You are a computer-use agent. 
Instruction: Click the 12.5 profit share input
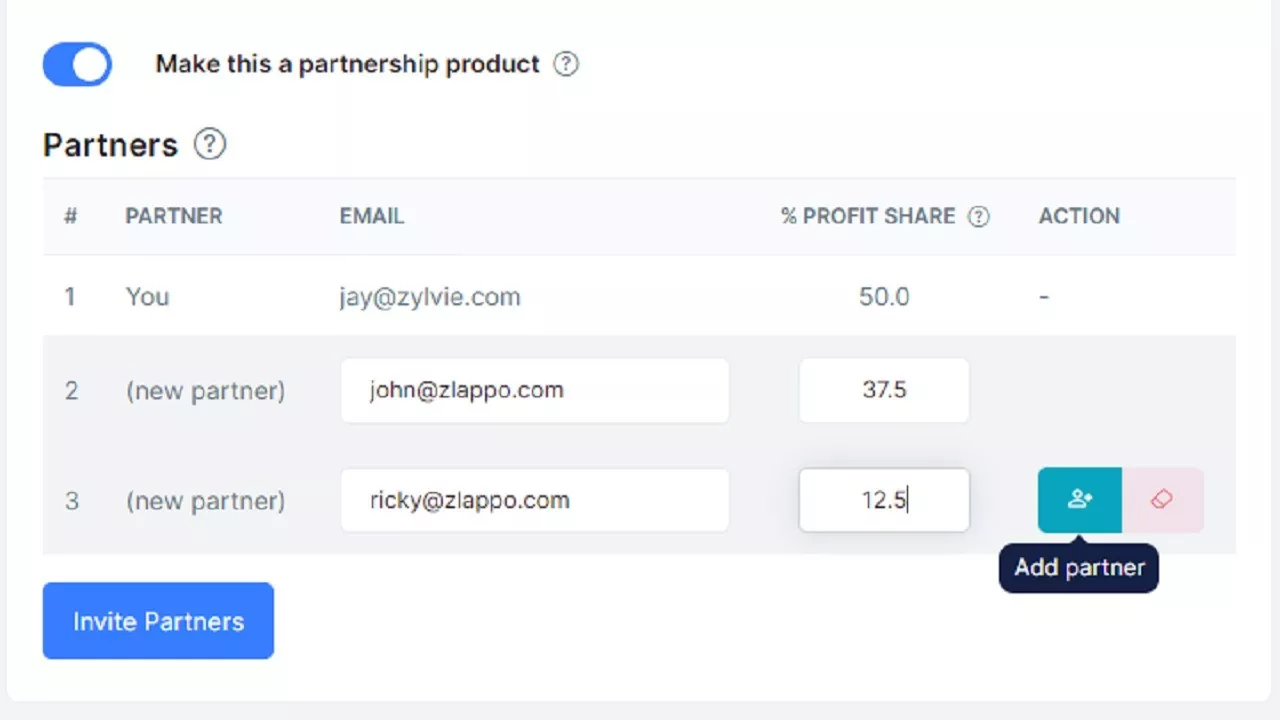(884, 500)
